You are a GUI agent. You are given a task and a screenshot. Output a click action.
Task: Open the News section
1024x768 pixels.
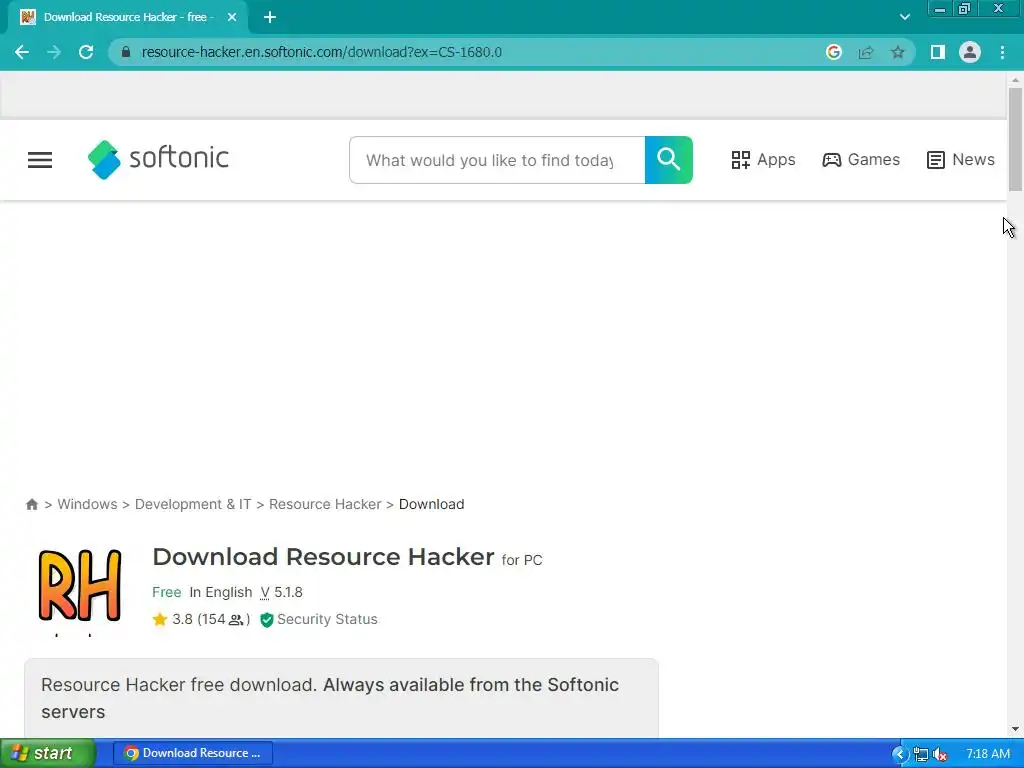tap(961, 160)
